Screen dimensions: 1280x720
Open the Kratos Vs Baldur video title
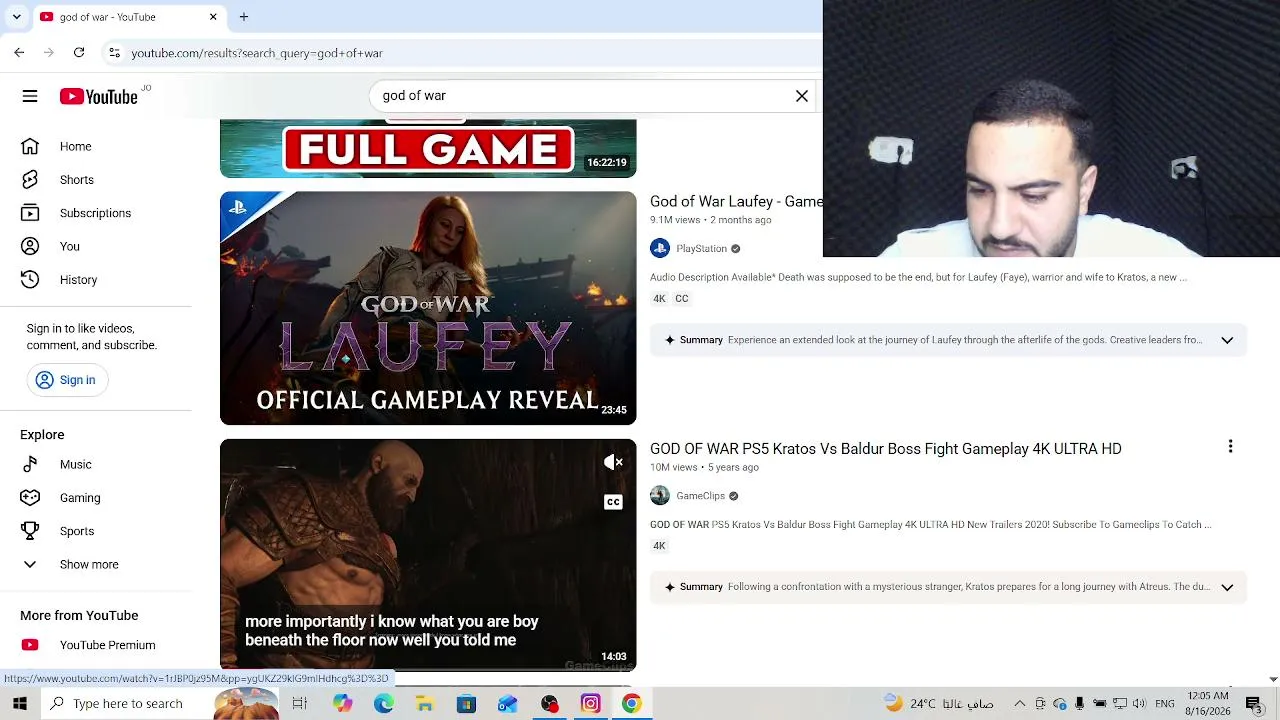click(886, 449)
